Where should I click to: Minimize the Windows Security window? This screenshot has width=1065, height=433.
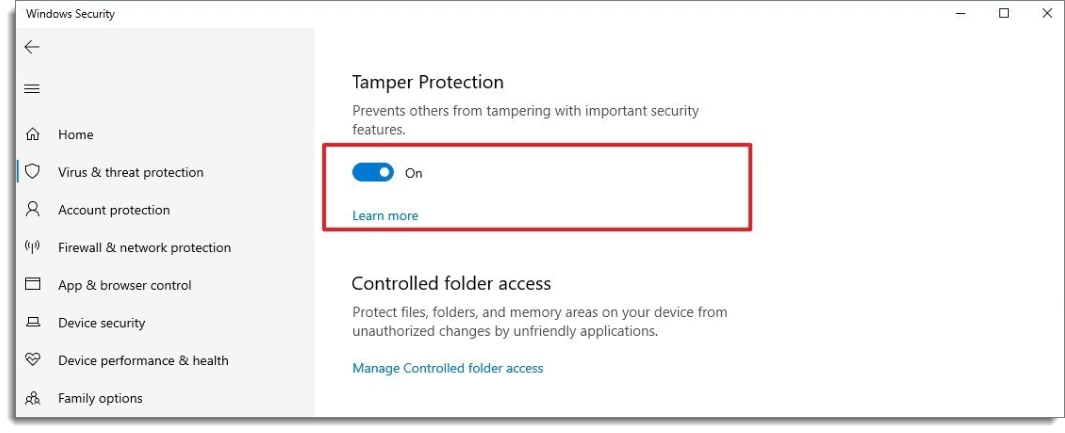click(961, 13)
